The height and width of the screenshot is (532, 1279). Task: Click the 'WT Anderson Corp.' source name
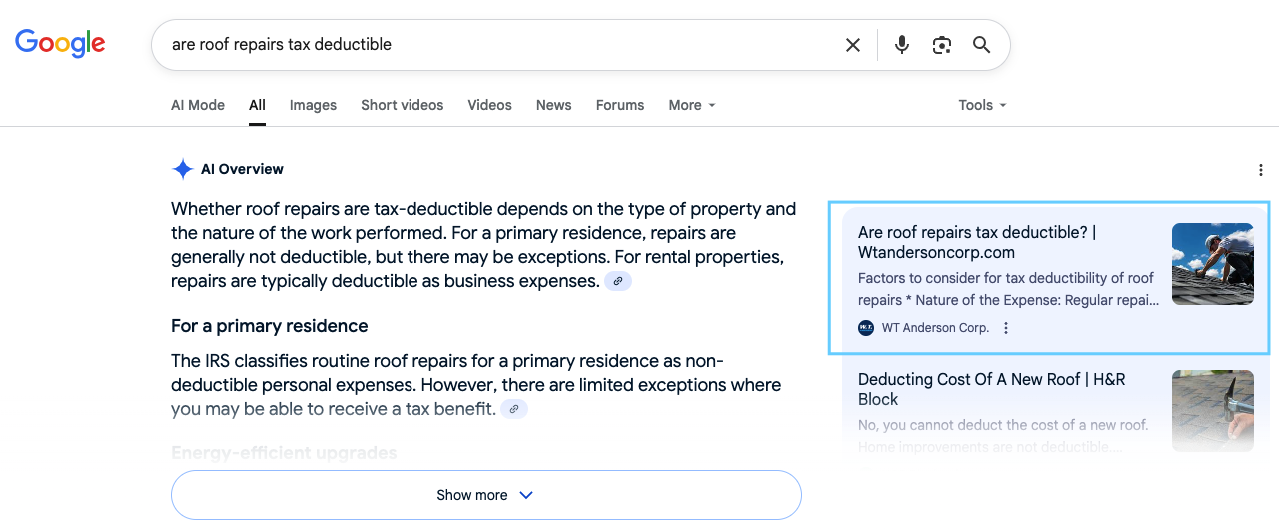tap(935, 328)
